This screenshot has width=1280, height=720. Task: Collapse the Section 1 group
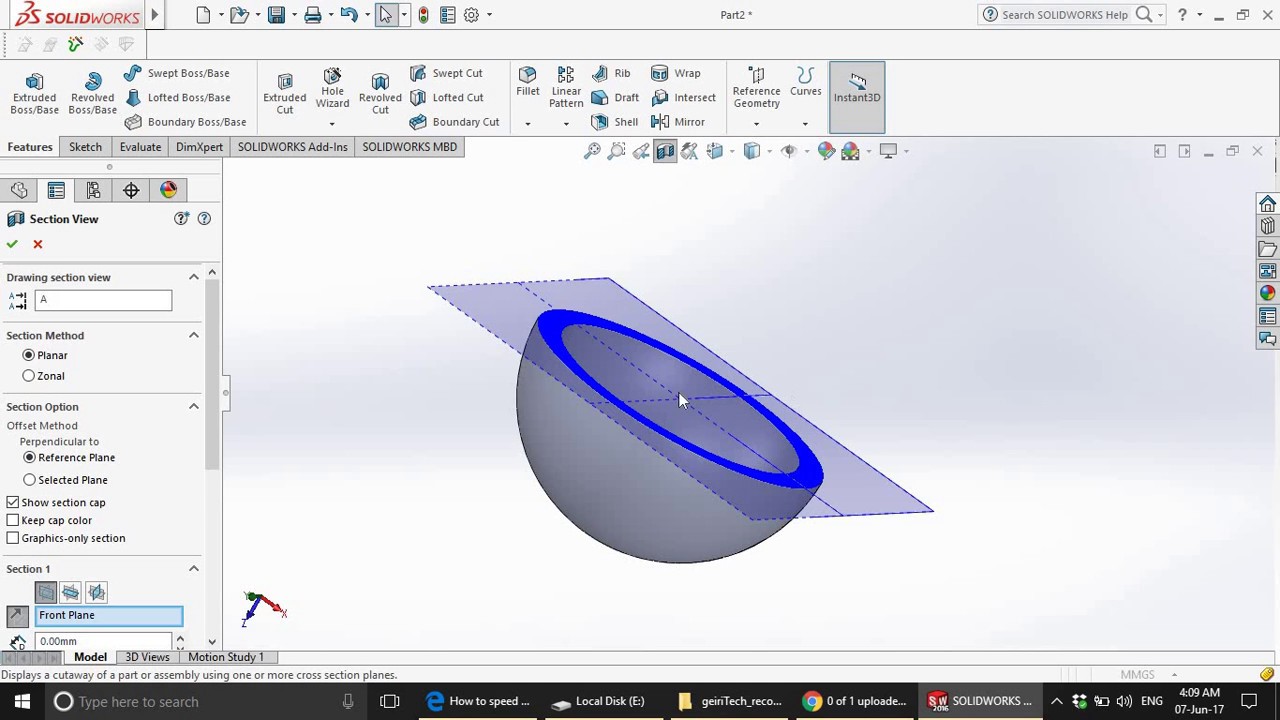194,568
